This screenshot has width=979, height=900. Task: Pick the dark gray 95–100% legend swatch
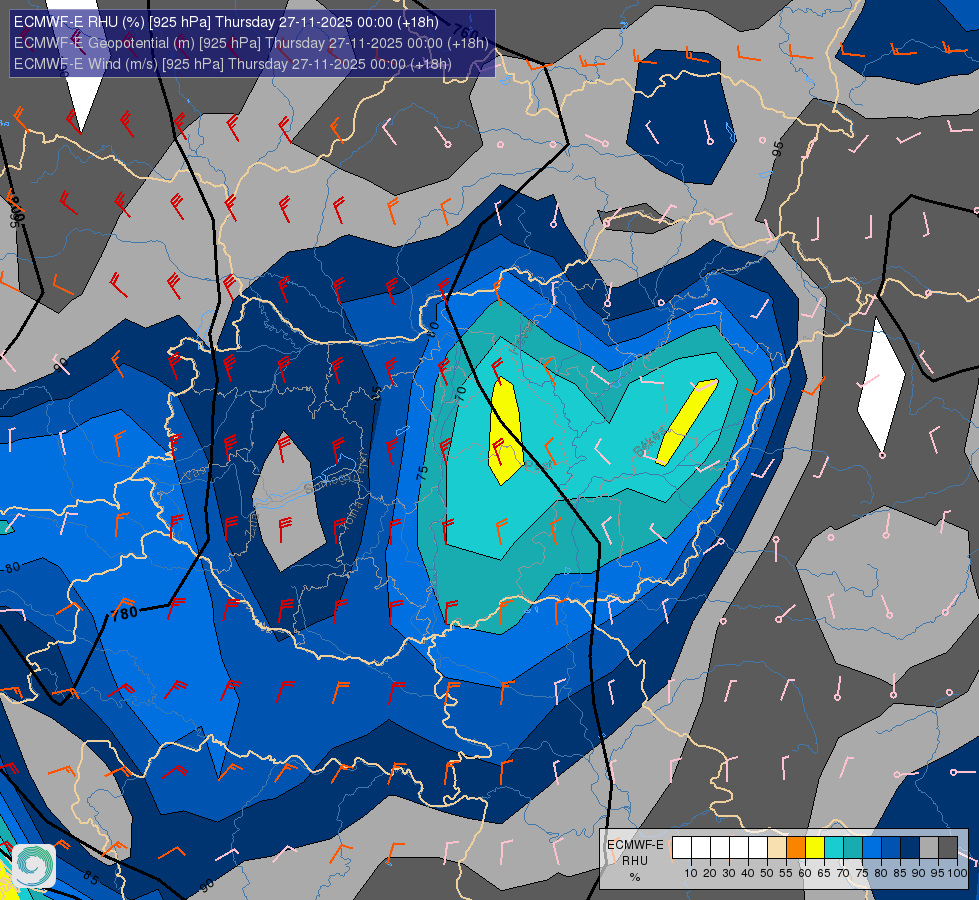pyautogui.click(x=948, y=848)
